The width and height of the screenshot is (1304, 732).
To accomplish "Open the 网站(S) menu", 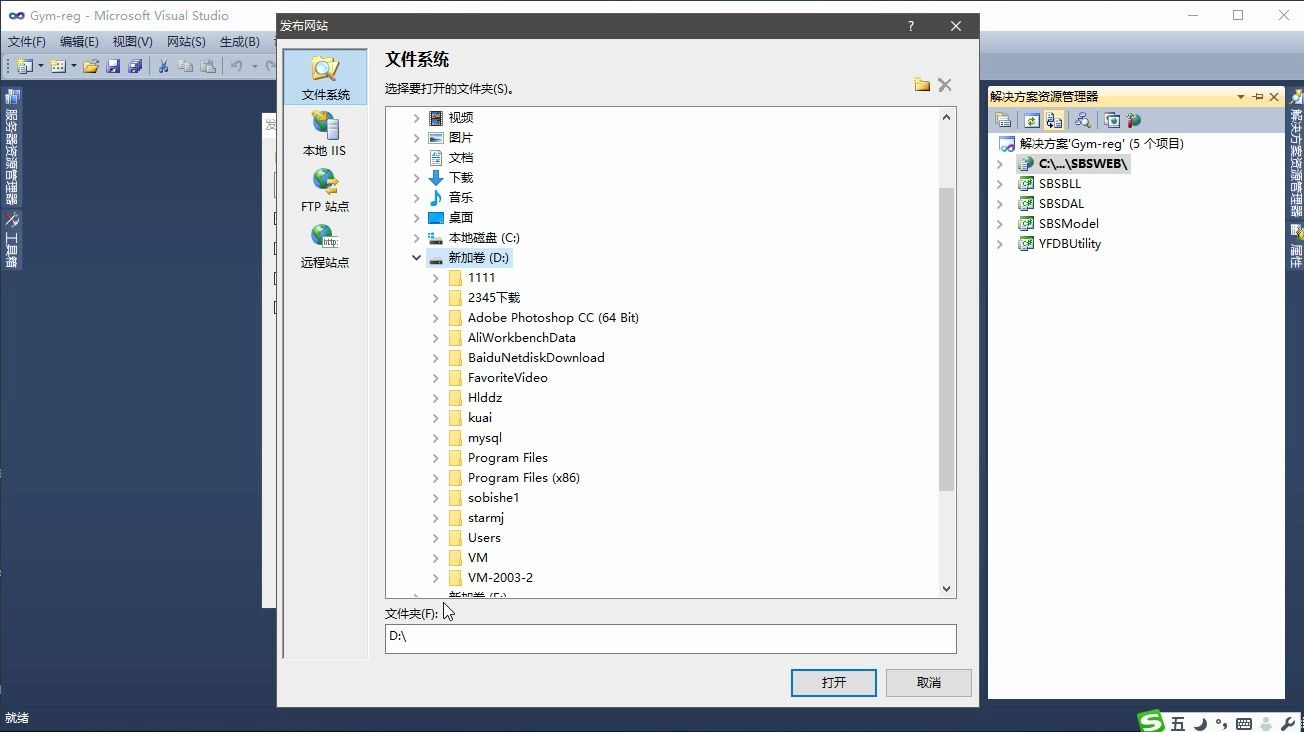I will click(186, 42).
